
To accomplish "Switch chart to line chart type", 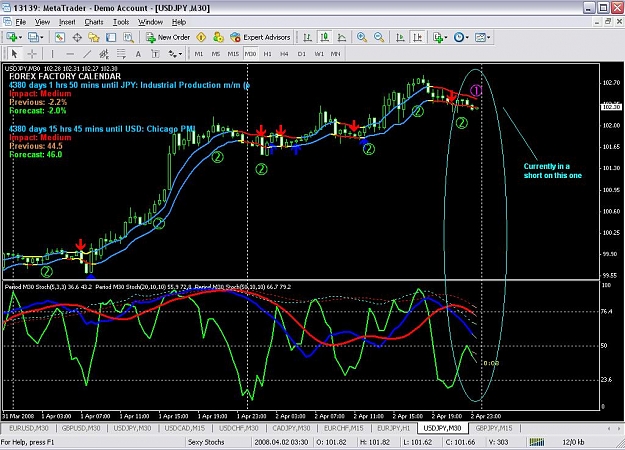I will [342, 37].
